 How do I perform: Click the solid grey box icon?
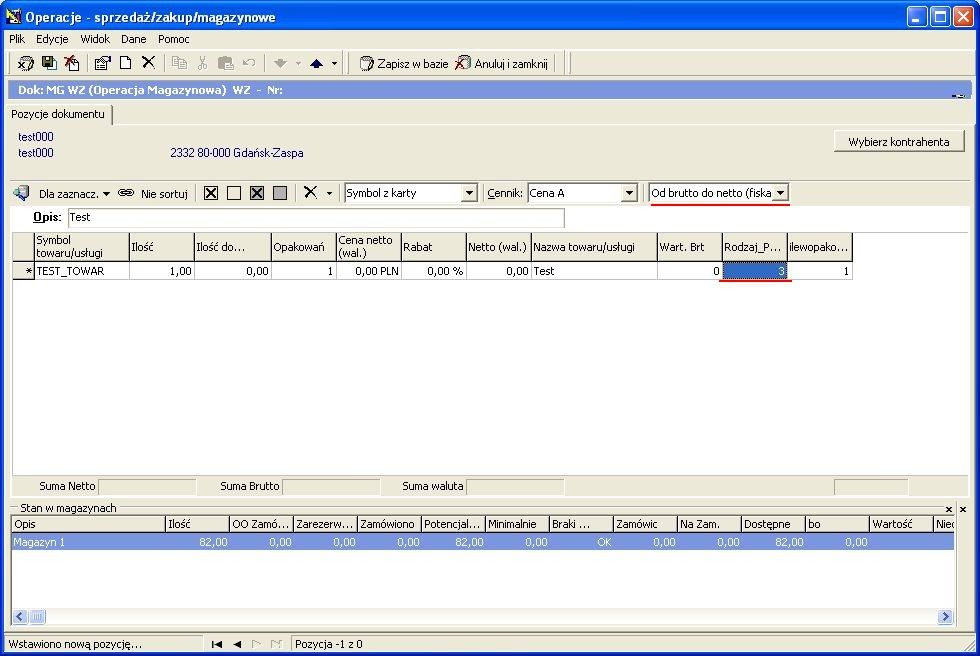pos(280,193)
